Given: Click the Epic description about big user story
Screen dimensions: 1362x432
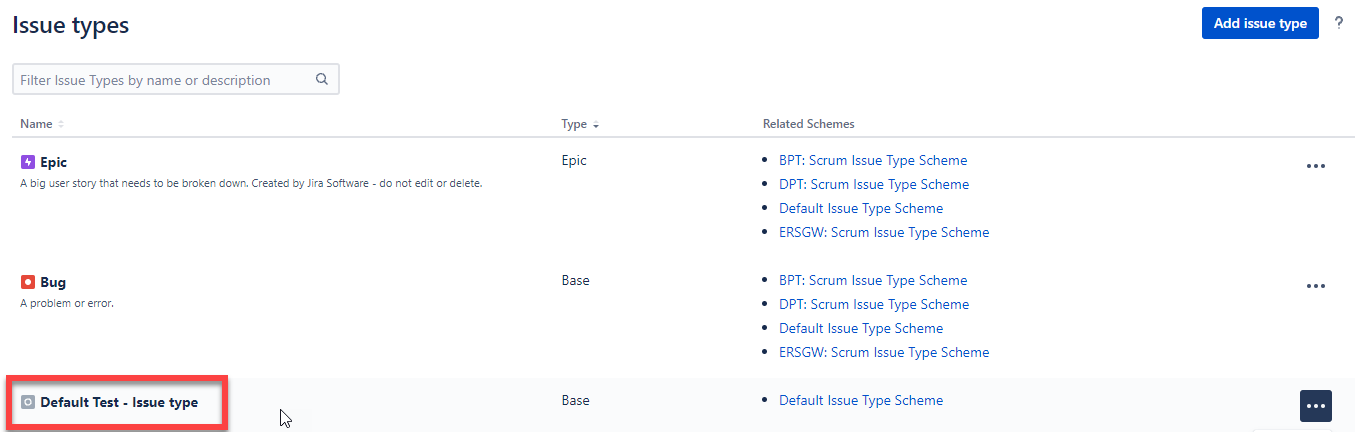Looking at the screenshot, I should (x=251, y=183).
